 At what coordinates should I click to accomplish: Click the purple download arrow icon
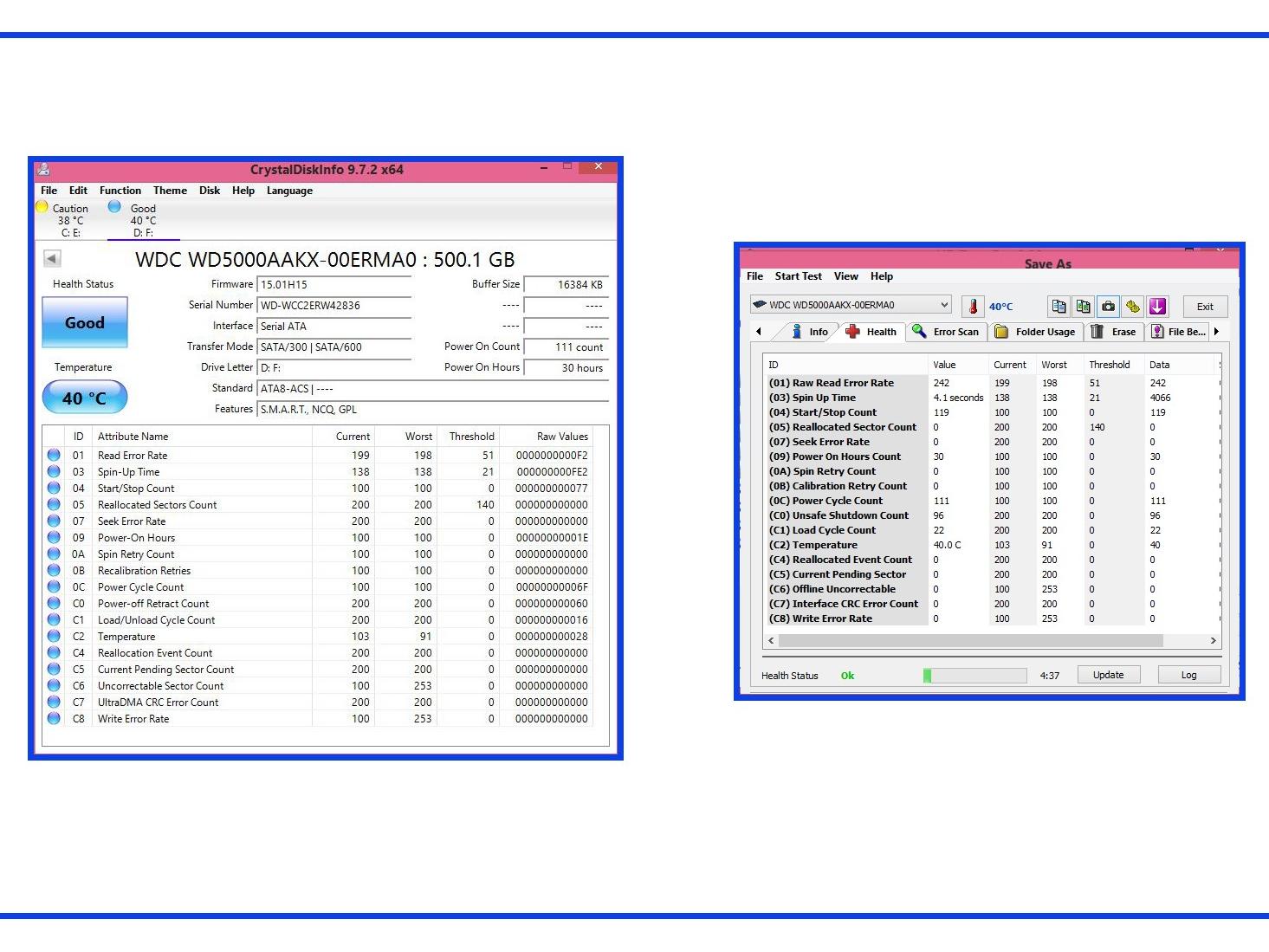[x=1157, y=306]
